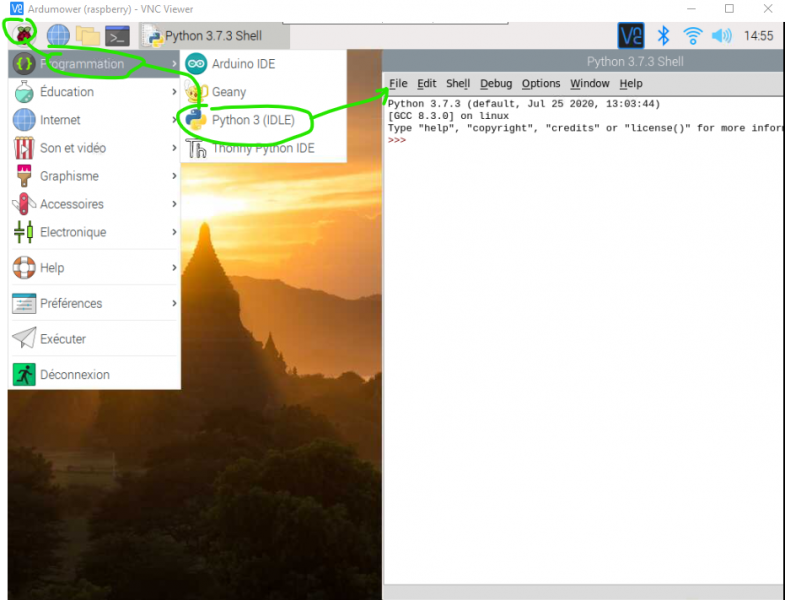785x600 pixels.
Task: Click the Déconnexion running-man icon
Action: click(x=24, y=374)
